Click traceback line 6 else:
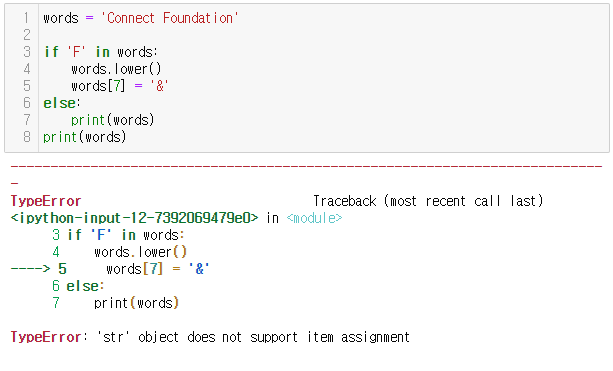The image size is (613, 371). (78, 286)
